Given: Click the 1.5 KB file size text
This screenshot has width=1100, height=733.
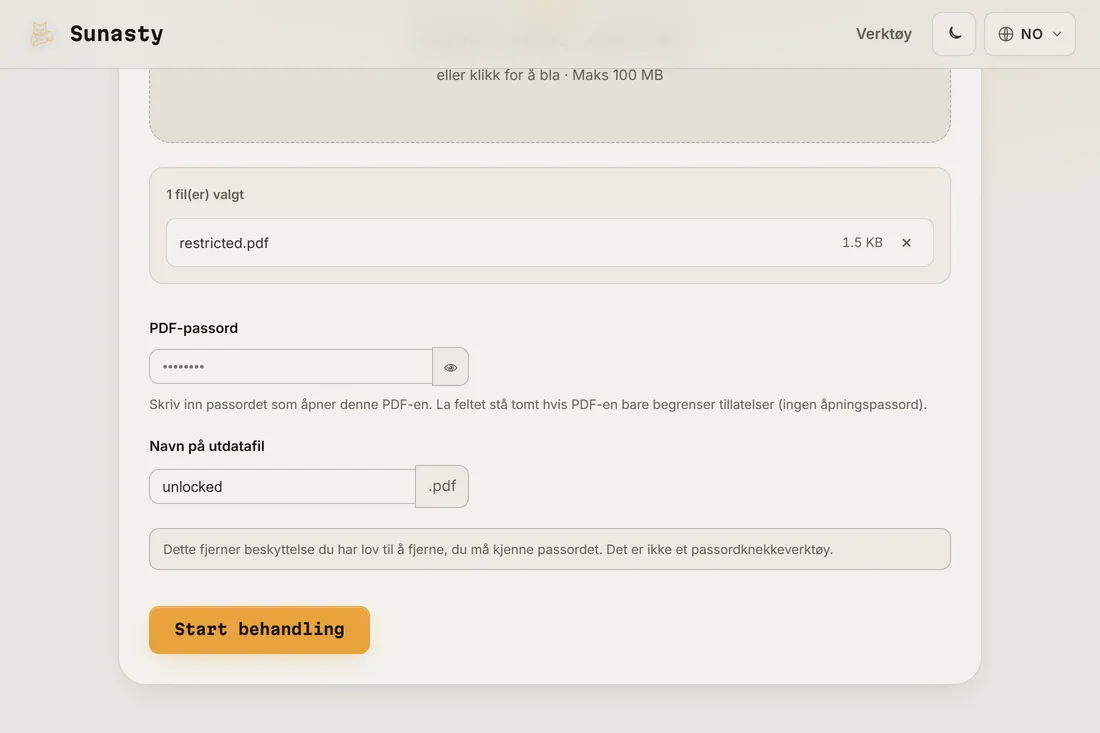Looking at the screenshot, I should point(862,243).
